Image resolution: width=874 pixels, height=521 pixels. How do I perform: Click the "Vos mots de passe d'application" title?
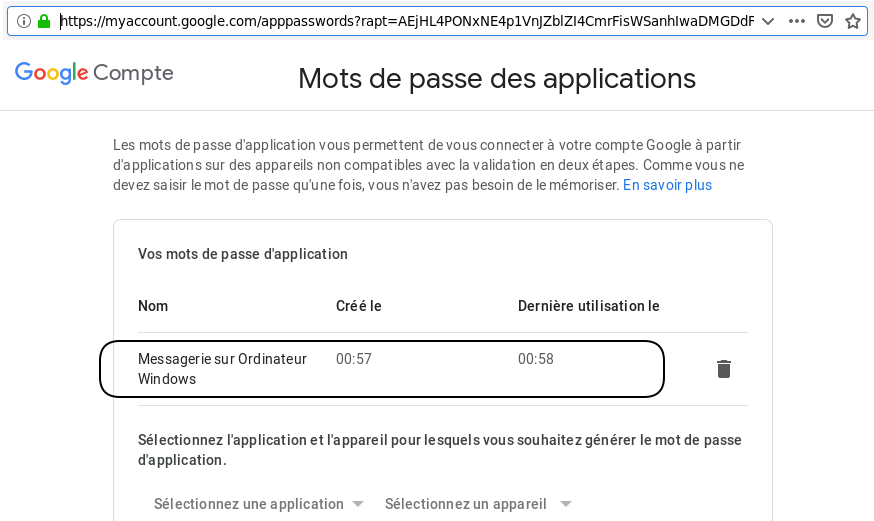[243, 254]
